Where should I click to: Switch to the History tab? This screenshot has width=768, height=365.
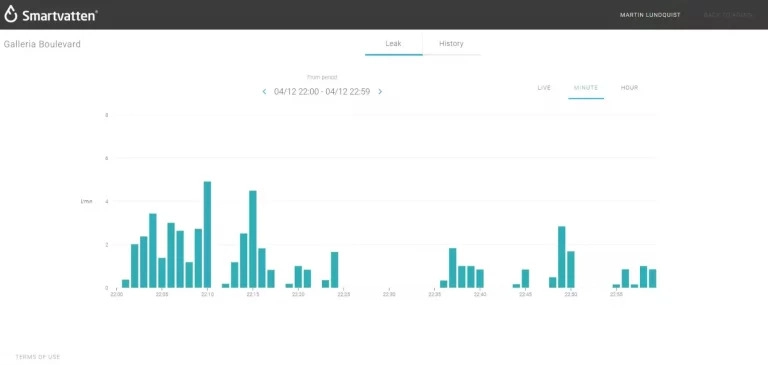tap(451, 44)
